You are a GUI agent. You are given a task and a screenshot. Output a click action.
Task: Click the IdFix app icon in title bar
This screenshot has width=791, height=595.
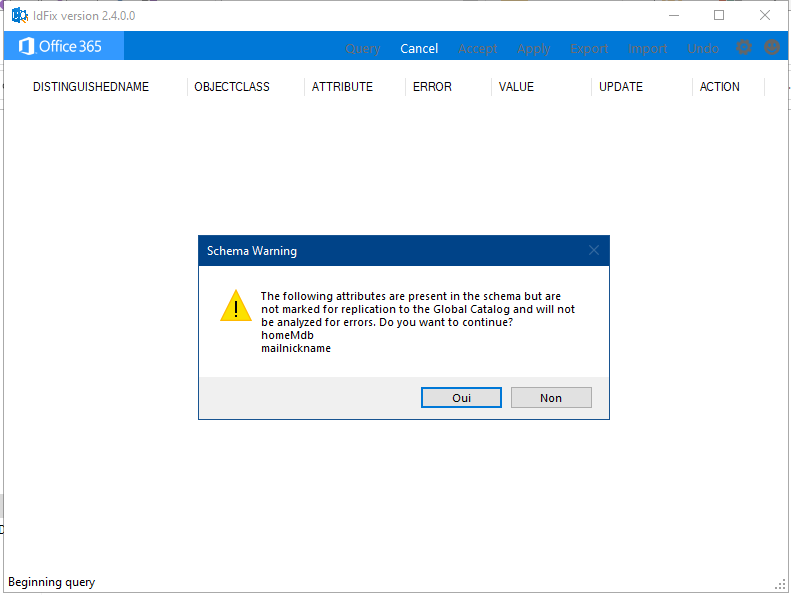(20, 16)
